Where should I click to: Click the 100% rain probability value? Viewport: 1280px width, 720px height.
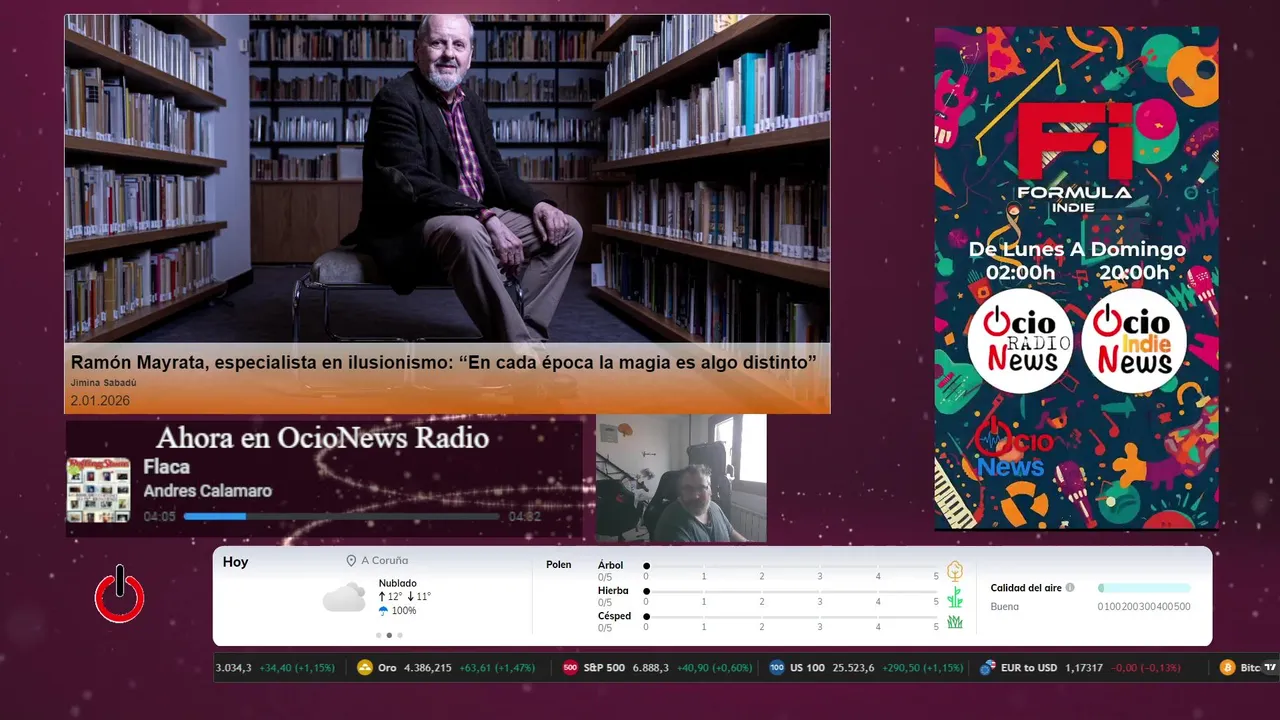(x=404, y=611)
